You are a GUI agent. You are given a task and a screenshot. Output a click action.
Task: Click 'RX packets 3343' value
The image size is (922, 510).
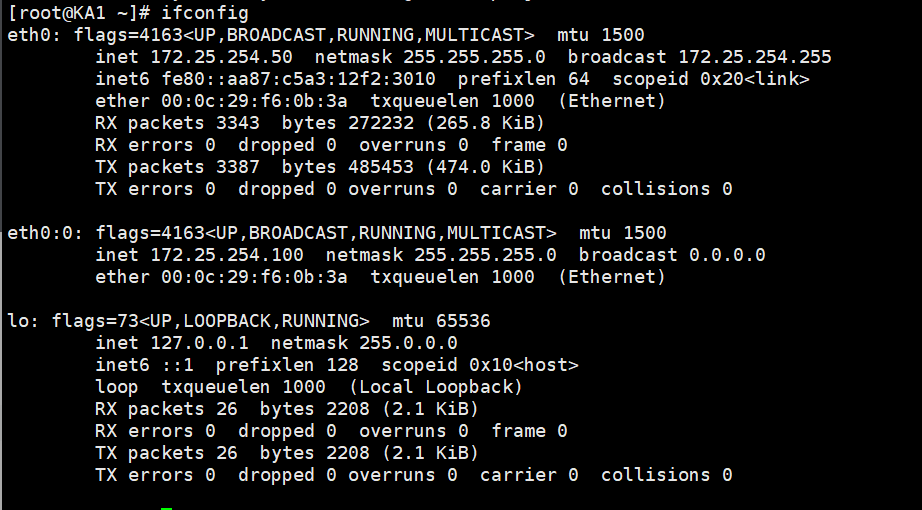coord(177,123)
